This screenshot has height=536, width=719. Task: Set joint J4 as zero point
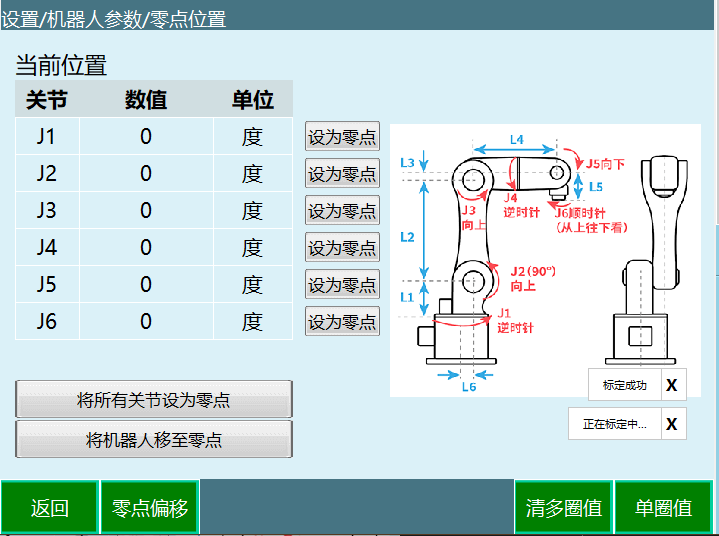coord(342,248)
